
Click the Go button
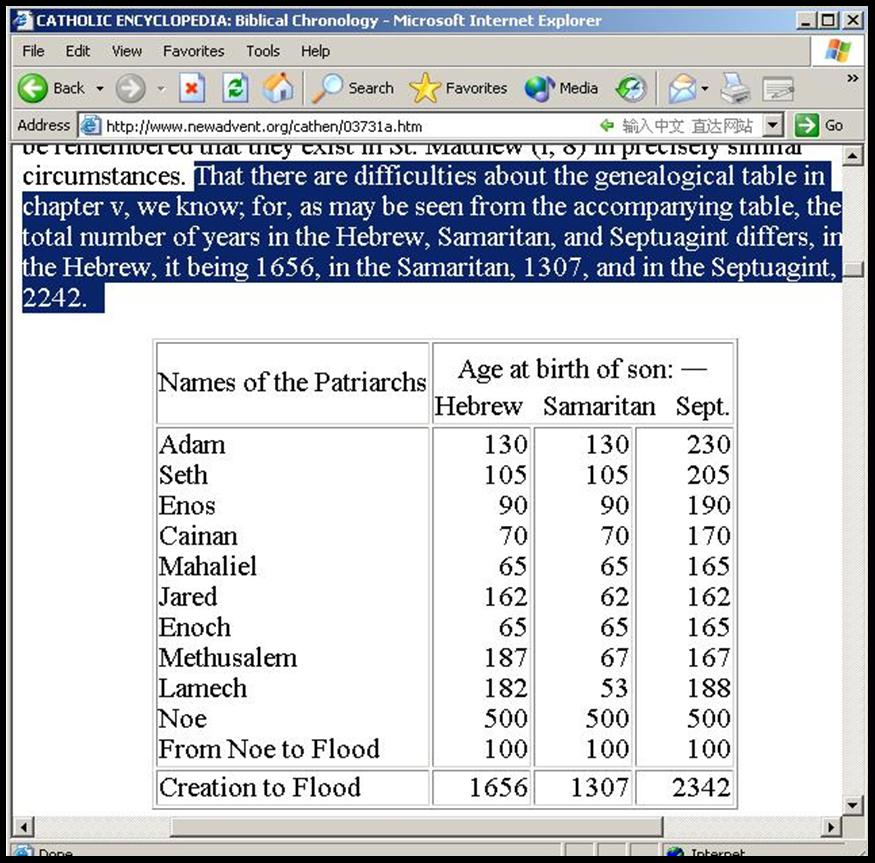[x=819, y=126]
